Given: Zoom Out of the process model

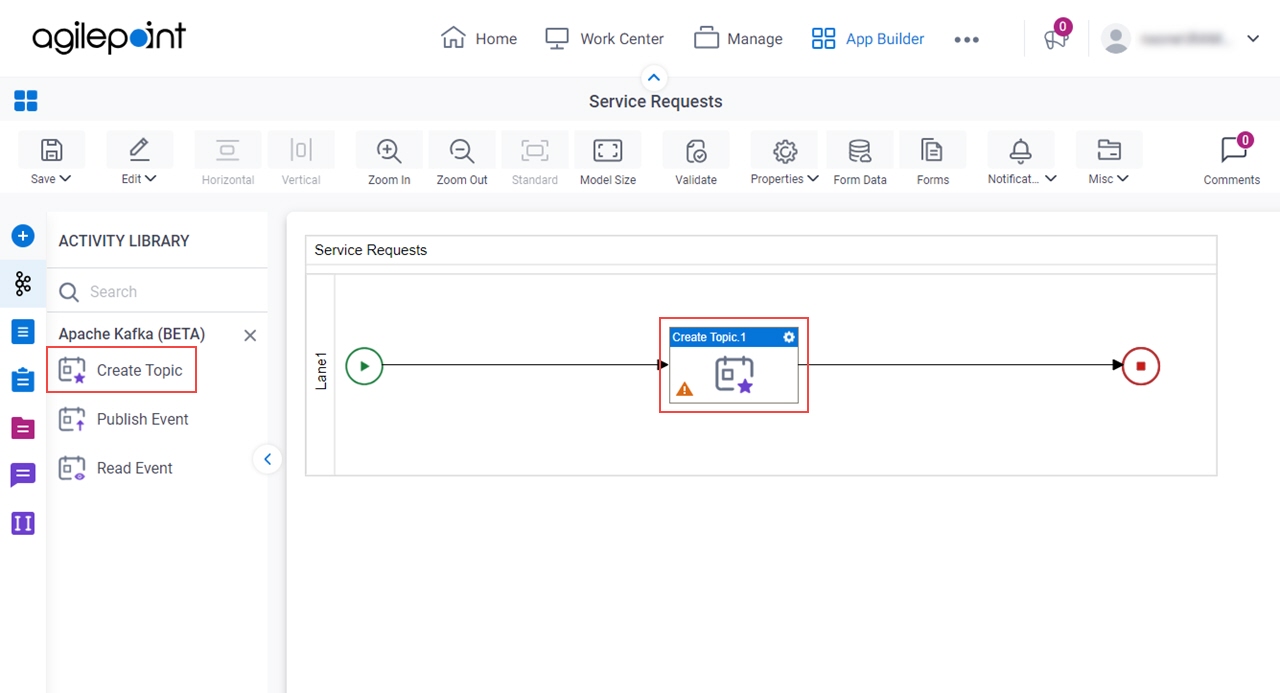Looking at the screenshot, I should (462, 151).
